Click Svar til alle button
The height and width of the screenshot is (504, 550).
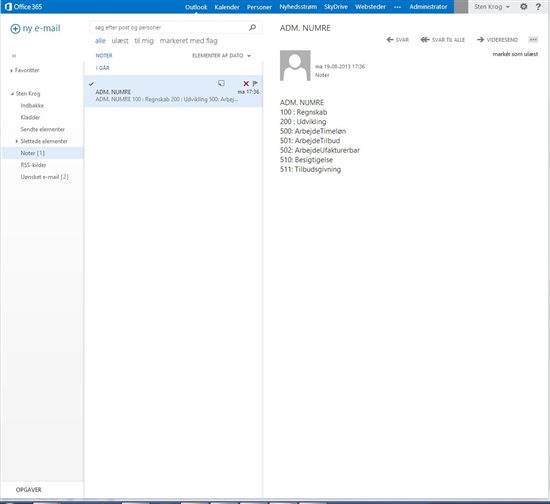pos(443,40)
